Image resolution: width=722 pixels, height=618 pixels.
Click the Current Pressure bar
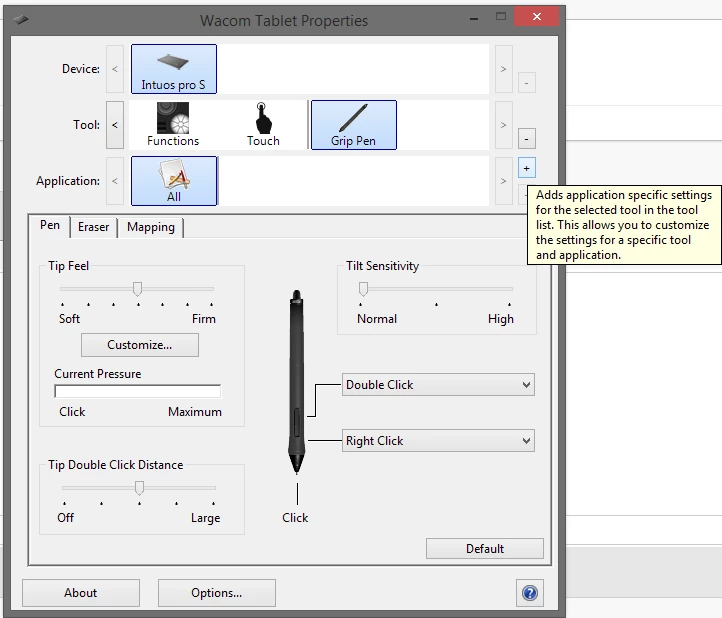138,391
